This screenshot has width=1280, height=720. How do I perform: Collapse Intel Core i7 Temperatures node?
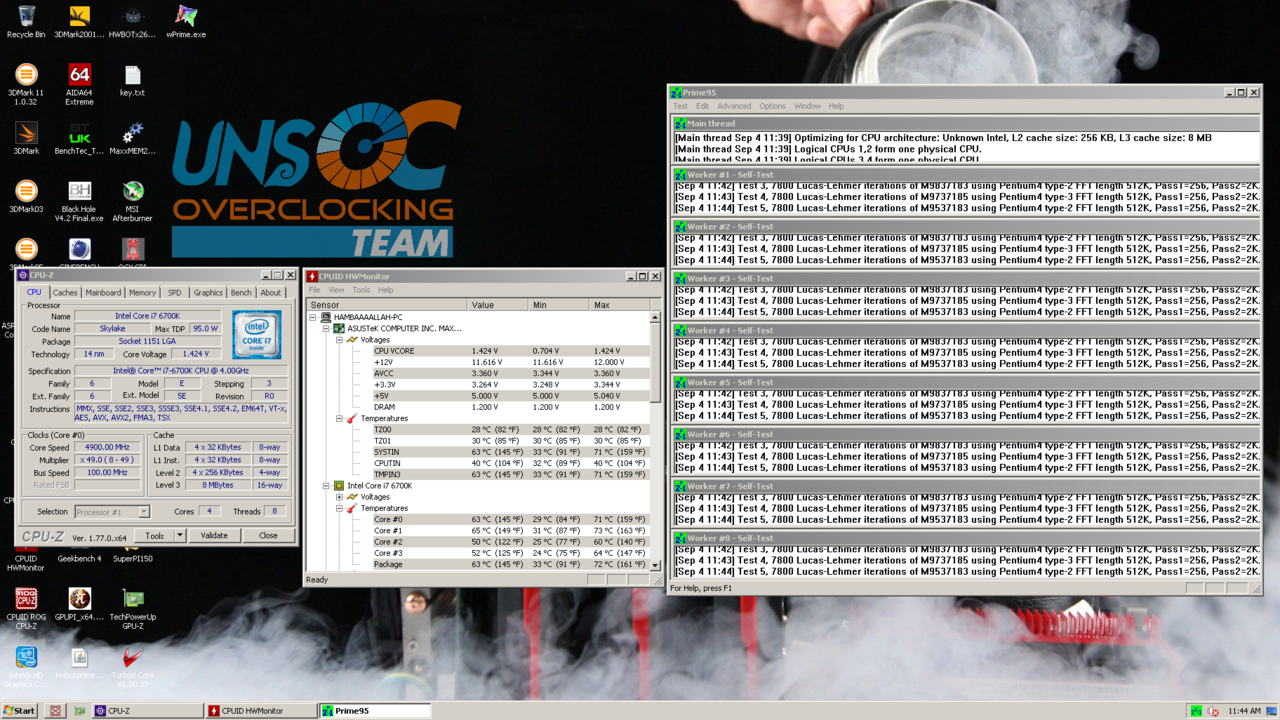click(339, 508)
